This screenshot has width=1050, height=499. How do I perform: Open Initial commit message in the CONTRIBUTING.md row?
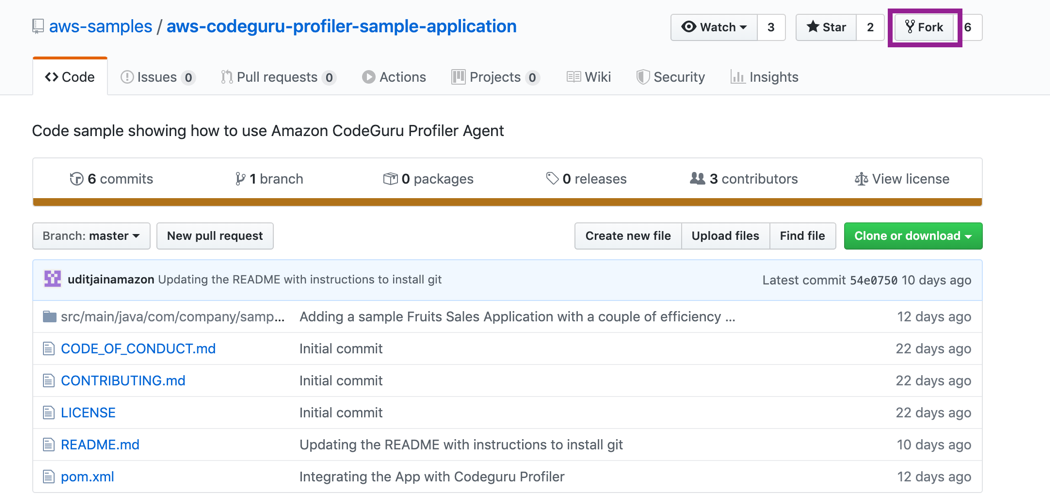(341, 380)
